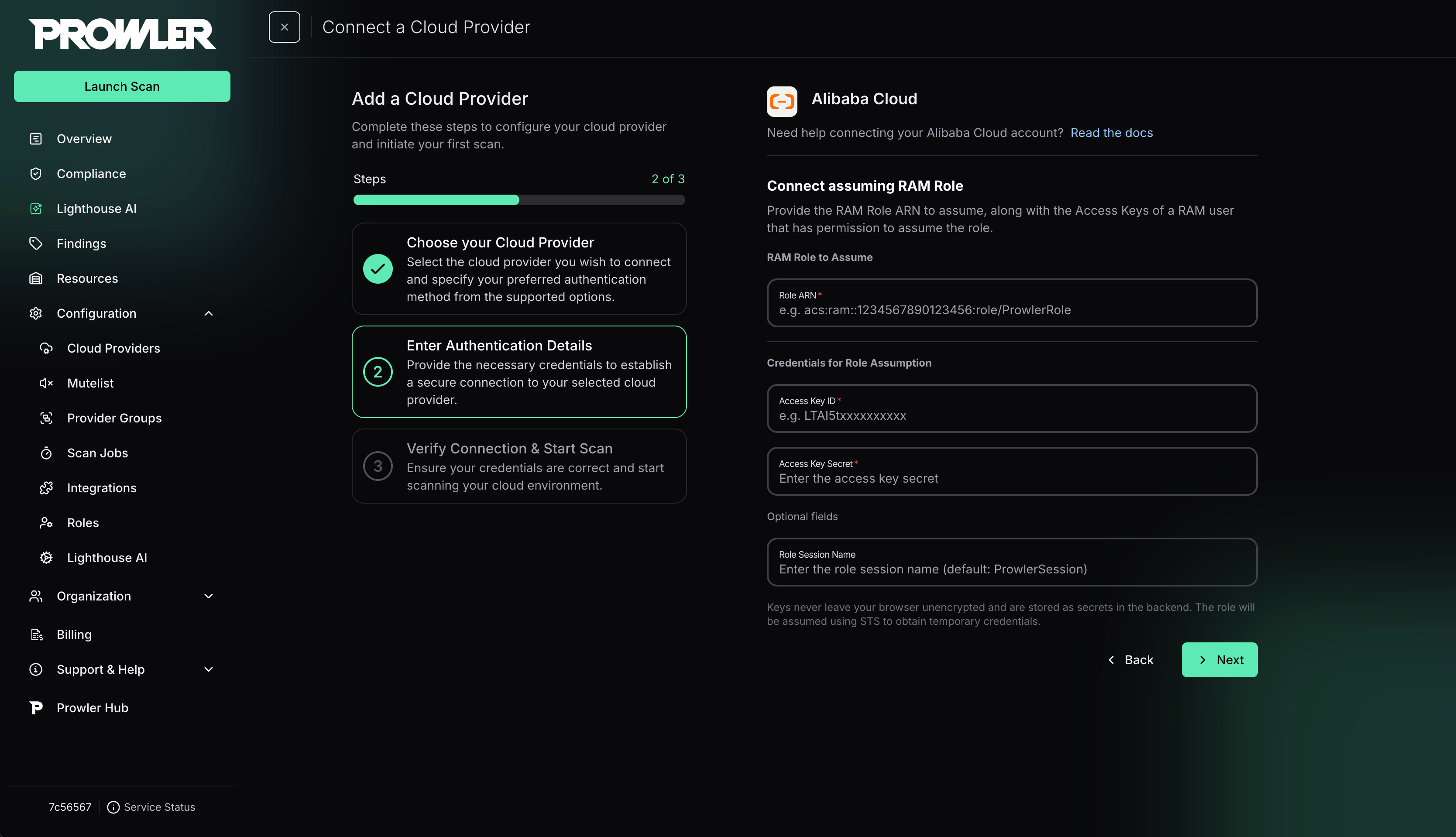The image size is (1456, 837).
Task: Open Cloud Providers in the sidebar
Action: click(x=113, y=348)
